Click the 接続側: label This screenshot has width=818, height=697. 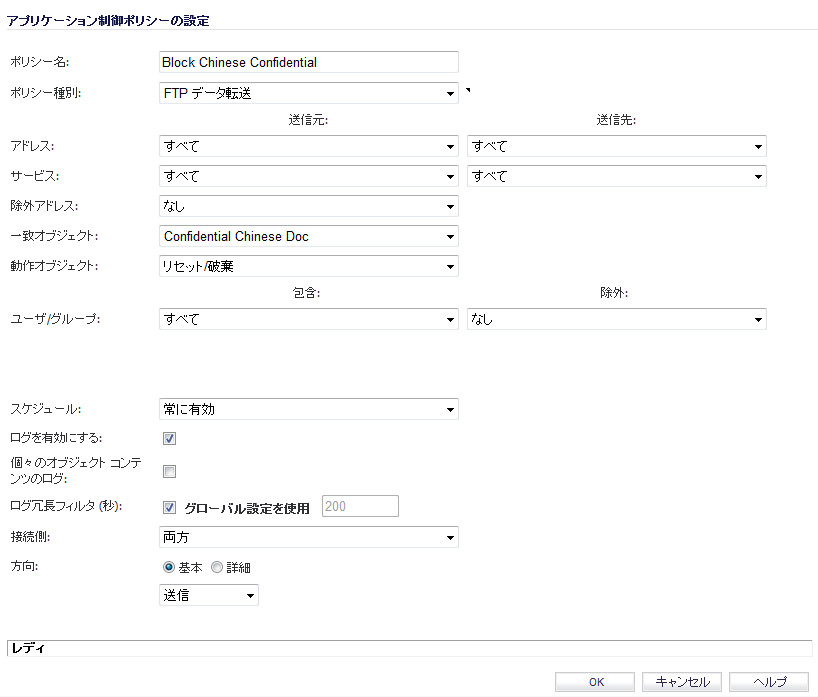[x=30, y=536]
